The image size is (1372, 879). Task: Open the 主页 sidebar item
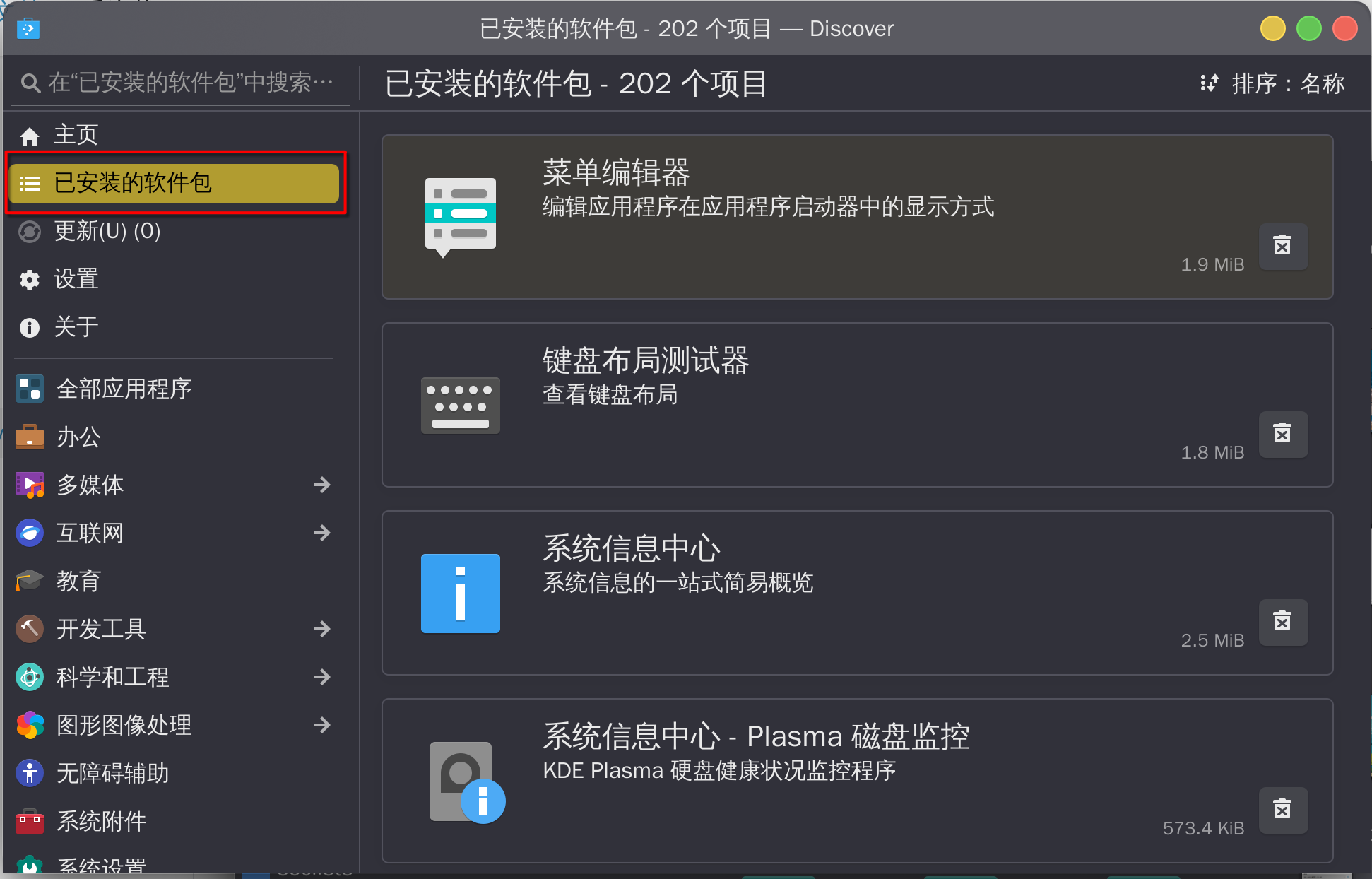pos(175,135)
